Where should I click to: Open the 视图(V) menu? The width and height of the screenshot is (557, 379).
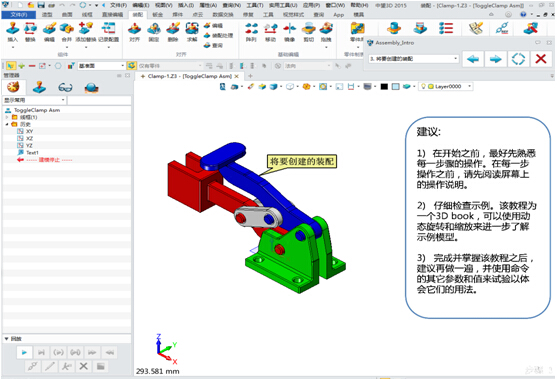164,5
